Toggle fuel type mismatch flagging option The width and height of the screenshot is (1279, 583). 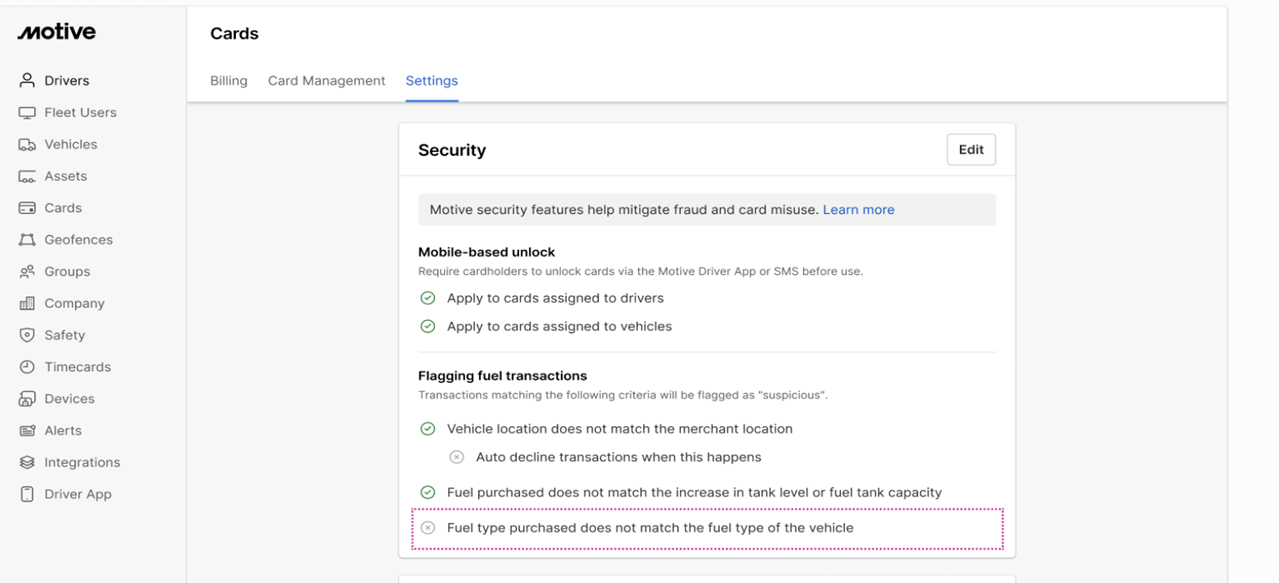click(x=428, y=528)
